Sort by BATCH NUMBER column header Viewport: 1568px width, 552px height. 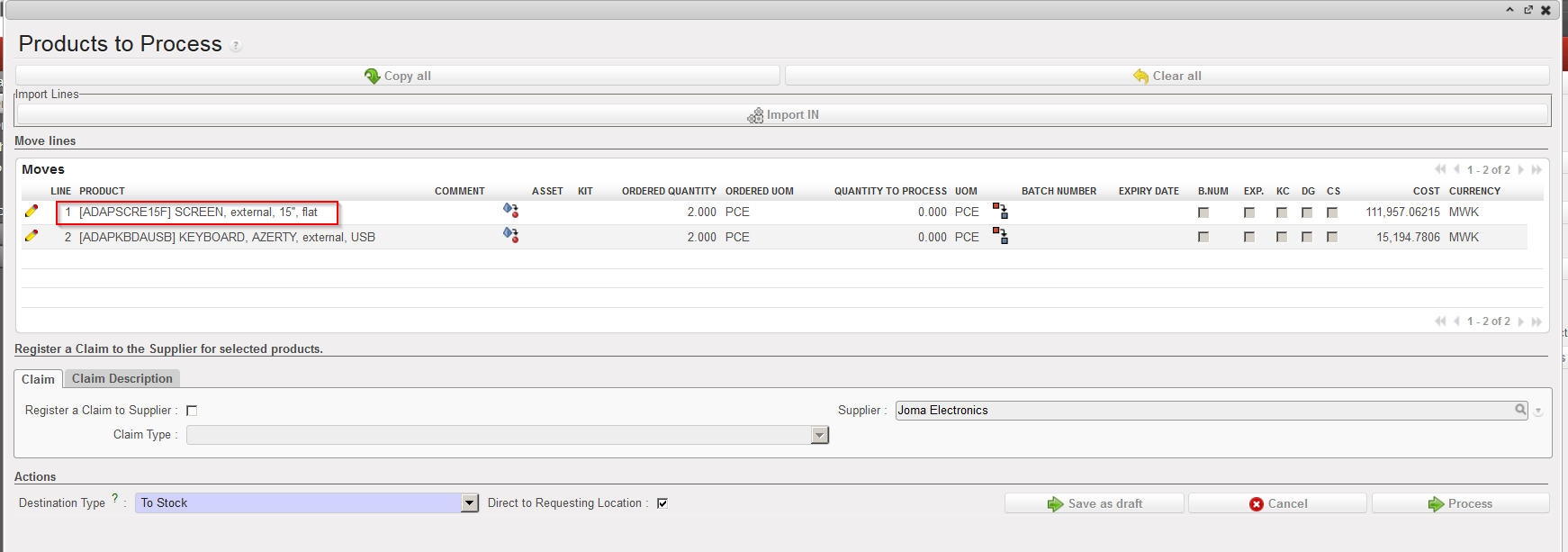click(x=1059, y=191)
